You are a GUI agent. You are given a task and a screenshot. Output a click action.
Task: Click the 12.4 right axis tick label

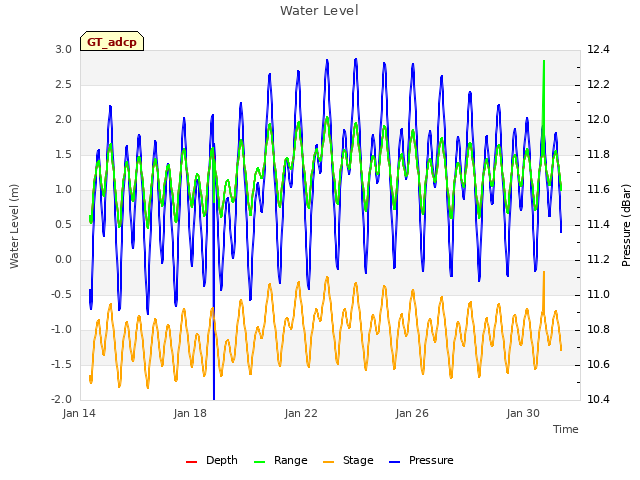point(598,49)
